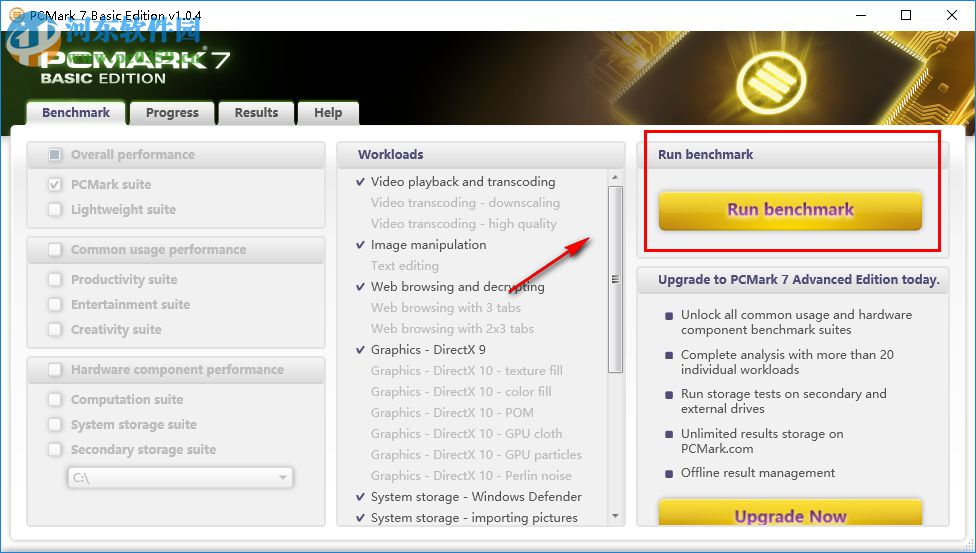976x553 pixels.
Task: Enable the Computation suite checkbox
Action: (x=55, y=400)
